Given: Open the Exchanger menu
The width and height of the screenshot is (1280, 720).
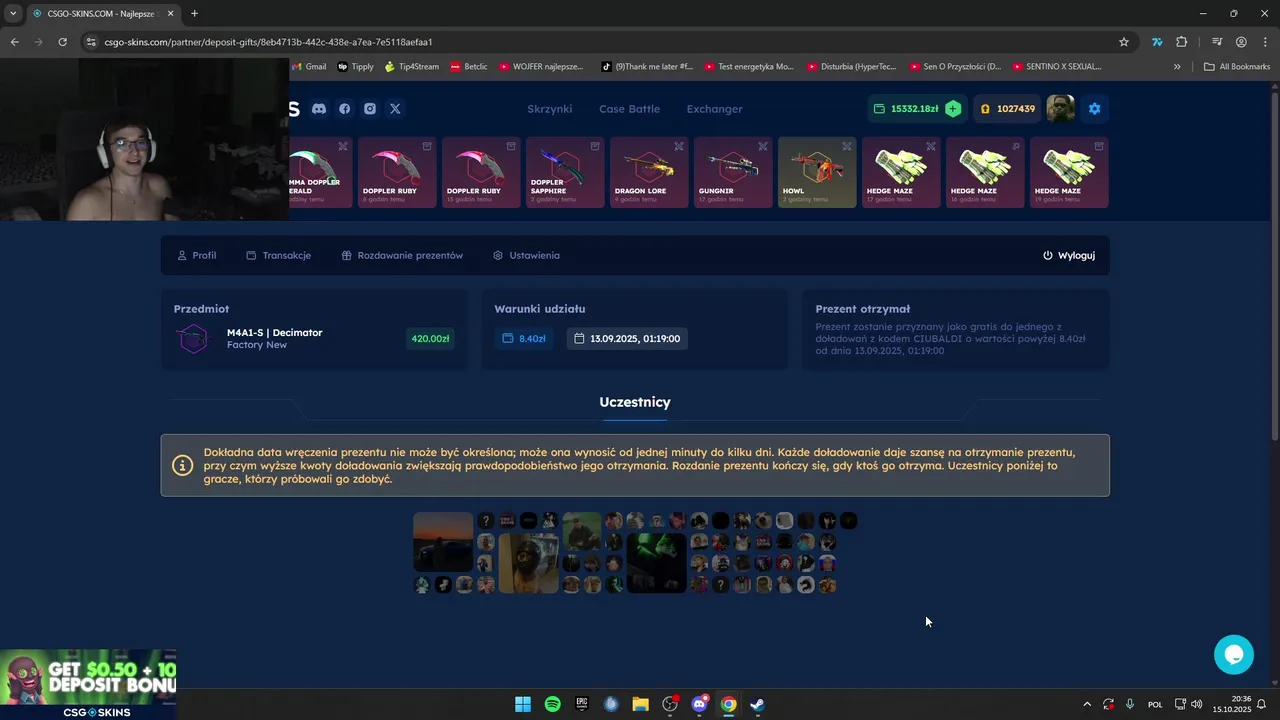Looking at the screenshot, I should tap(714, 109).
